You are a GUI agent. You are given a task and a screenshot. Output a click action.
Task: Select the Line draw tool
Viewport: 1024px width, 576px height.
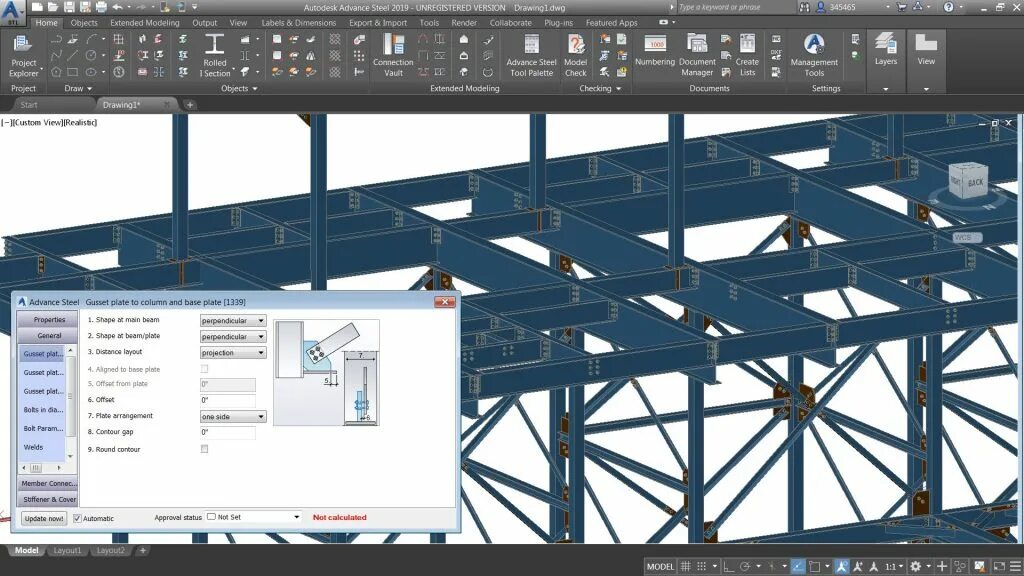coord(72,56)
